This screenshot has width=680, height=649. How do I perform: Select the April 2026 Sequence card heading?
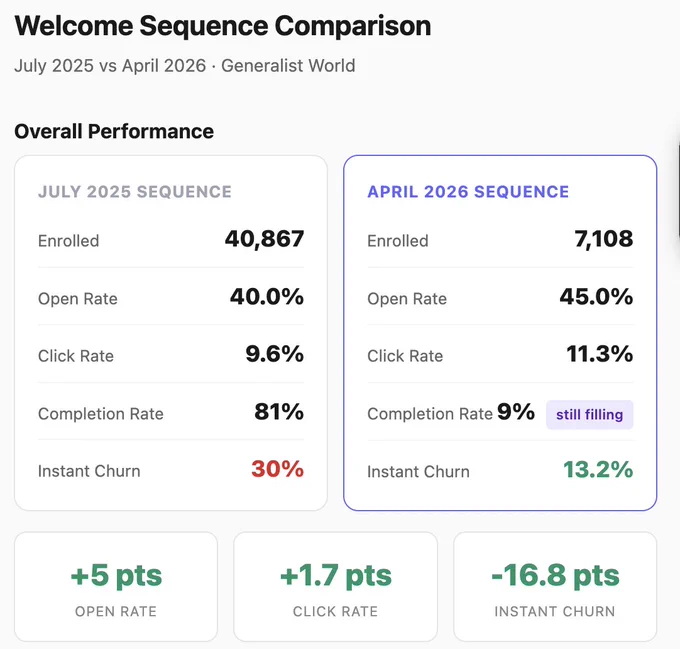[x=468, y=192]
